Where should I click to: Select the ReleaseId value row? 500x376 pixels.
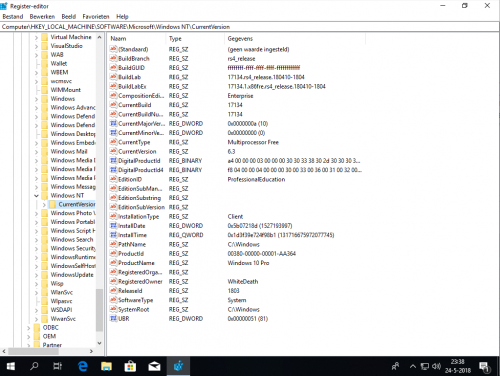pyautogui.click(x=237, y=291)
